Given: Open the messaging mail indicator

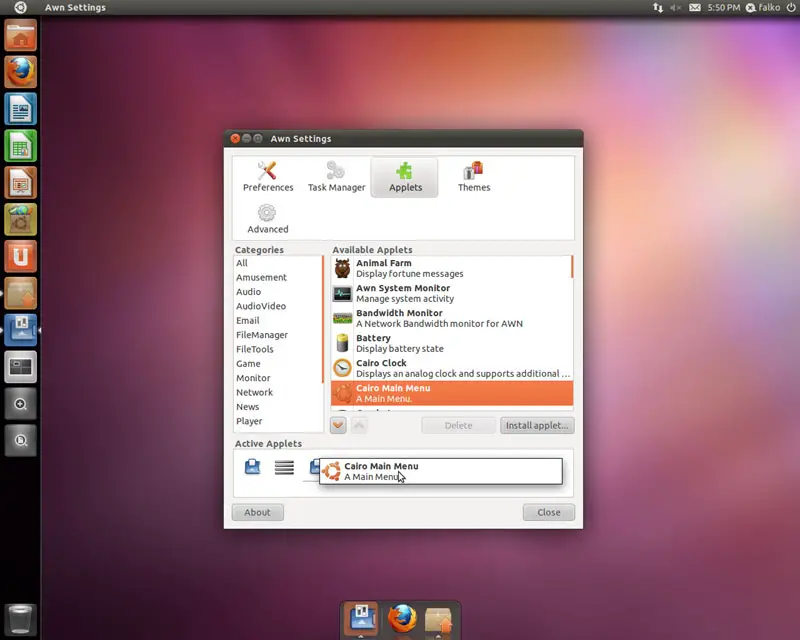Looking at the screenshot, I should (694, 8).
